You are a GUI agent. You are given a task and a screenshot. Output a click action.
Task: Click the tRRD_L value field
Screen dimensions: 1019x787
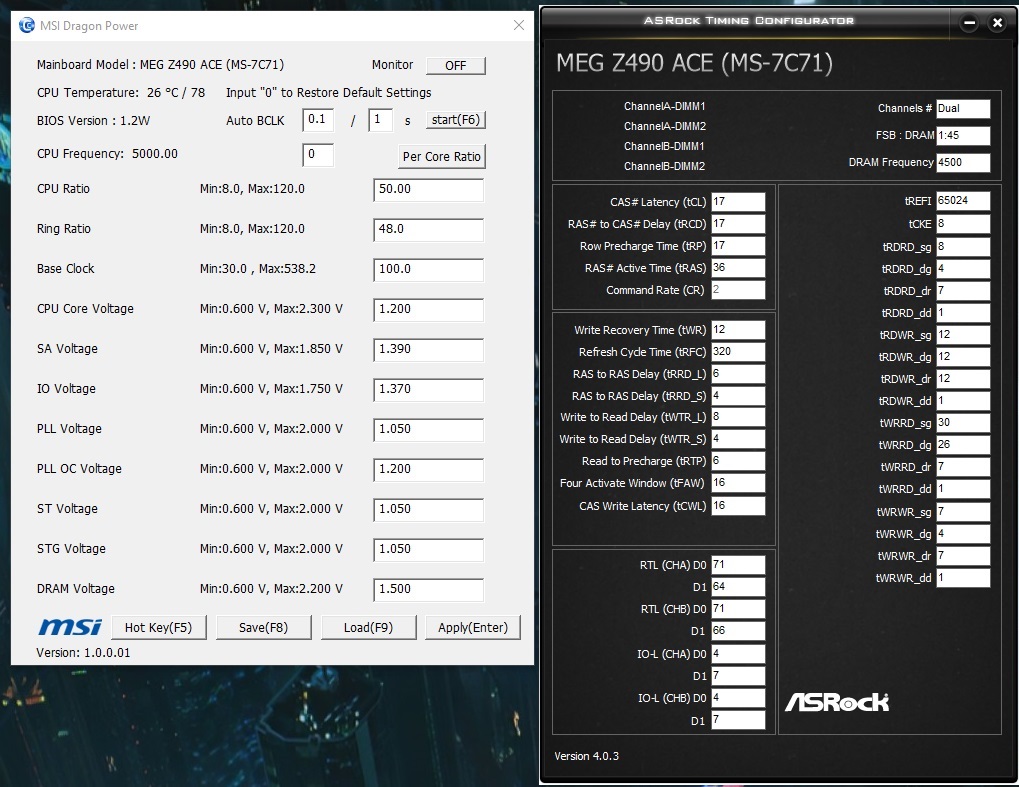[738, 374]
